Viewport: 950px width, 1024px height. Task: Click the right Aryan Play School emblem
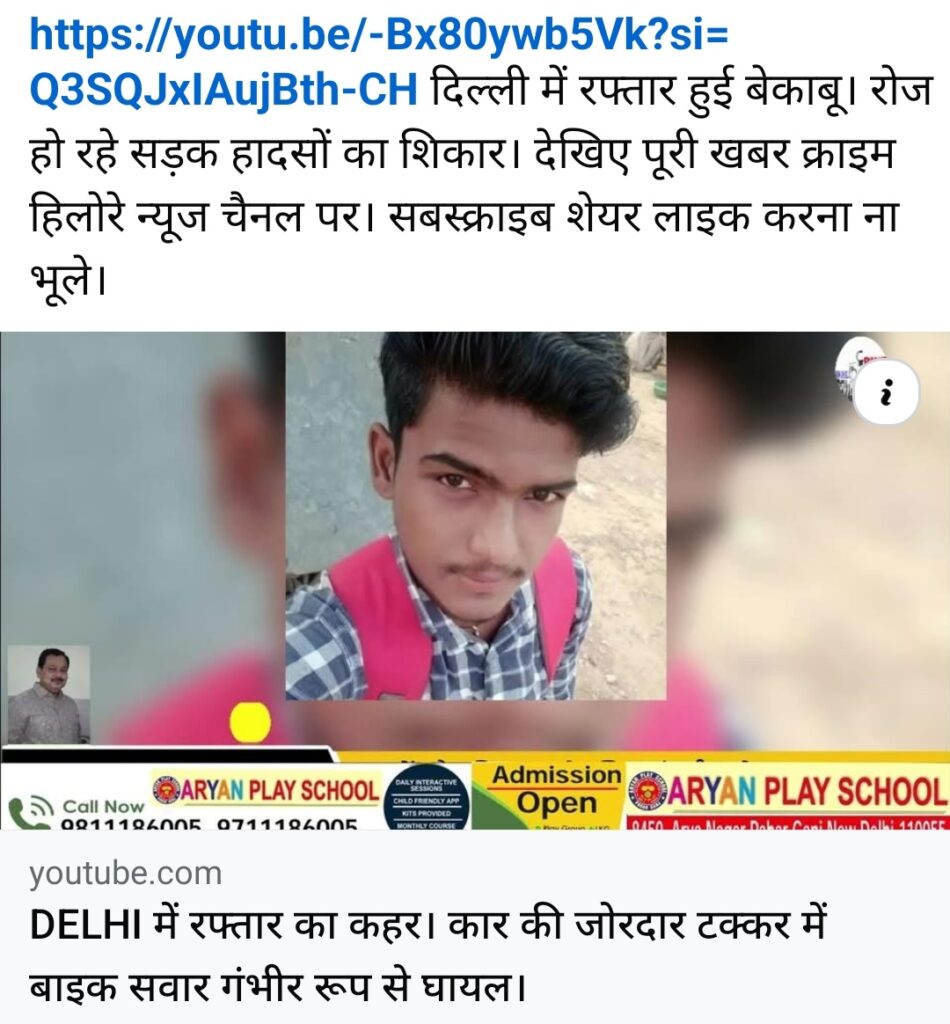(x=646, y=792)
